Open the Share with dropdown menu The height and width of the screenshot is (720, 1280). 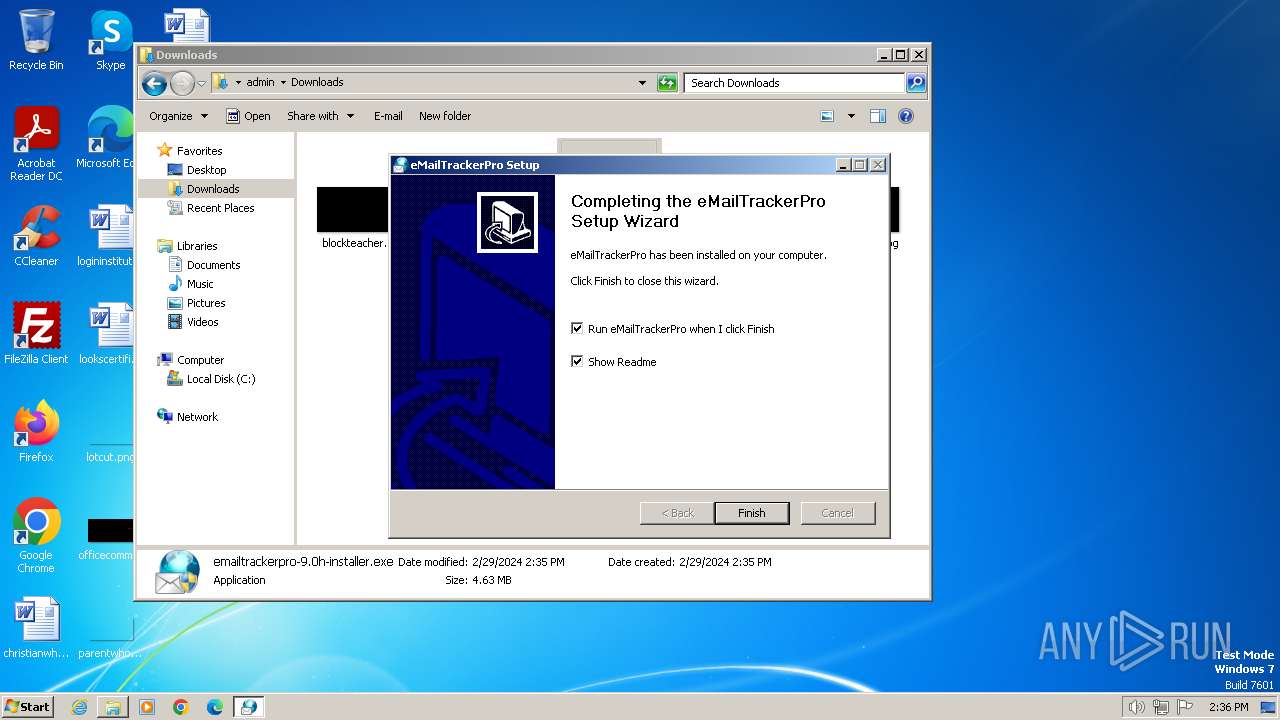coord(320,116)
